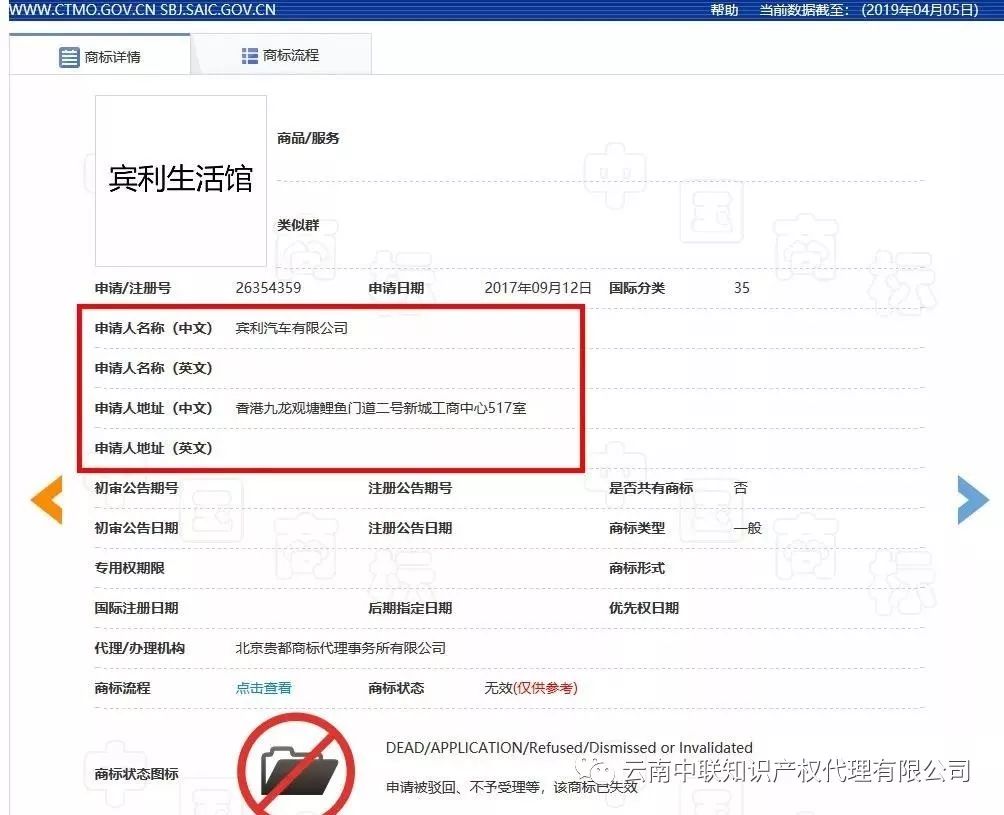
Task: Click the 商品/服务 label
Action: pos(308,138)
